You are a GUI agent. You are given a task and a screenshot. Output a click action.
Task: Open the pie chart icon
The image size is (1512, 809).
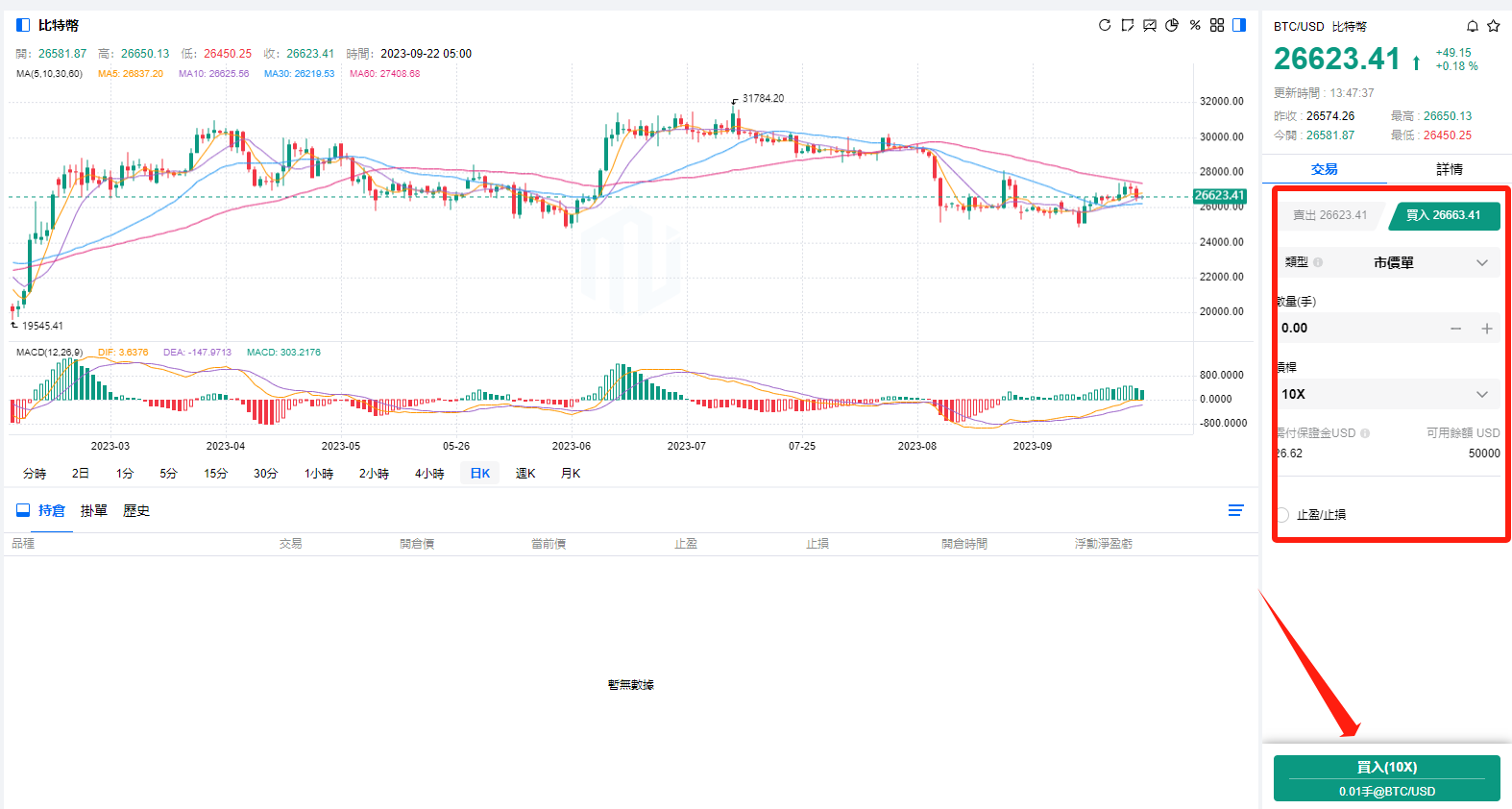click(1172, 25)
